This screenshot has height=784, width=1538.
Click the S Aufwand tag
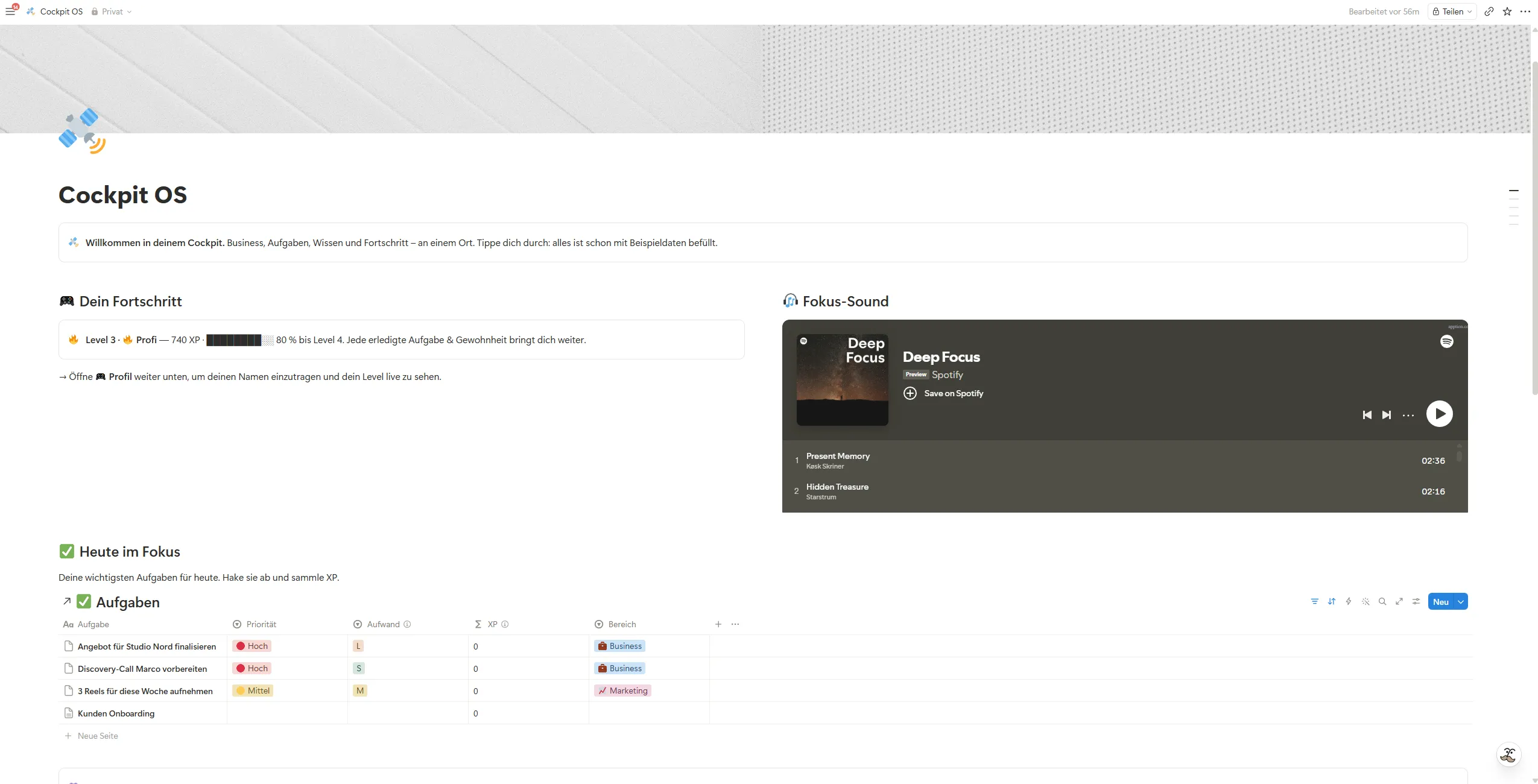[x=359, y=668]
